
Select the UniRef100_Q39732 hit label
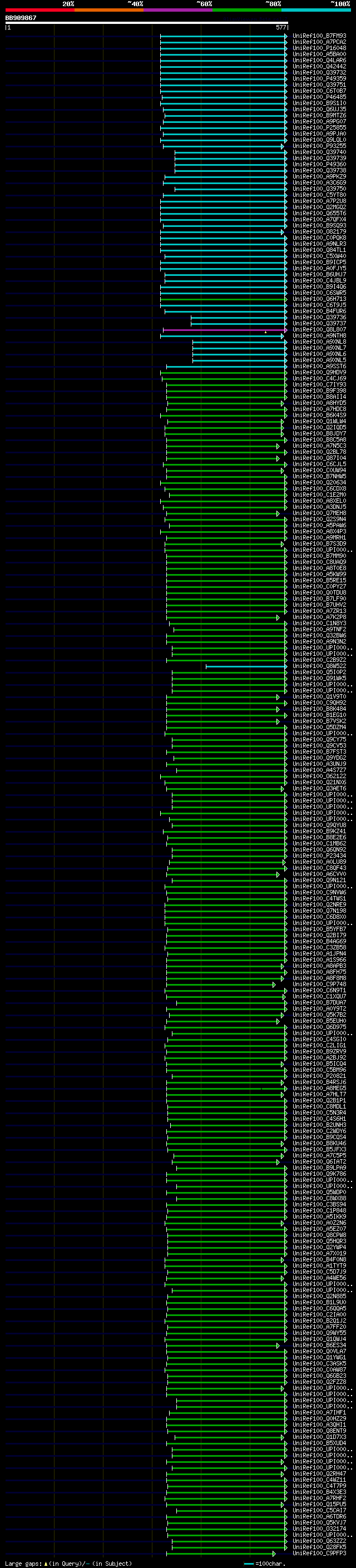coord(319,72)
